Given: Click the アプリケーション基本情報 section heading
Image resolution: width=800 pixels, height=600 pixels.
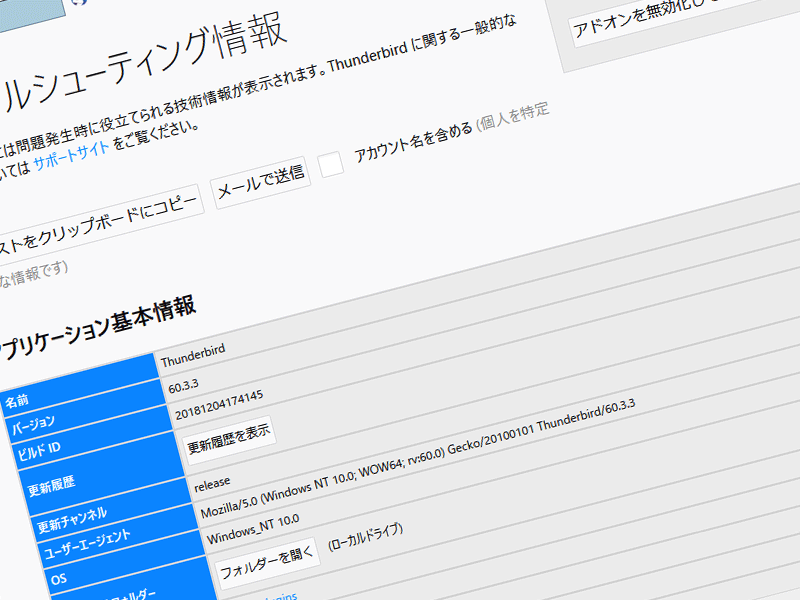Looking at the screenshot, I should tap(96, 328).
